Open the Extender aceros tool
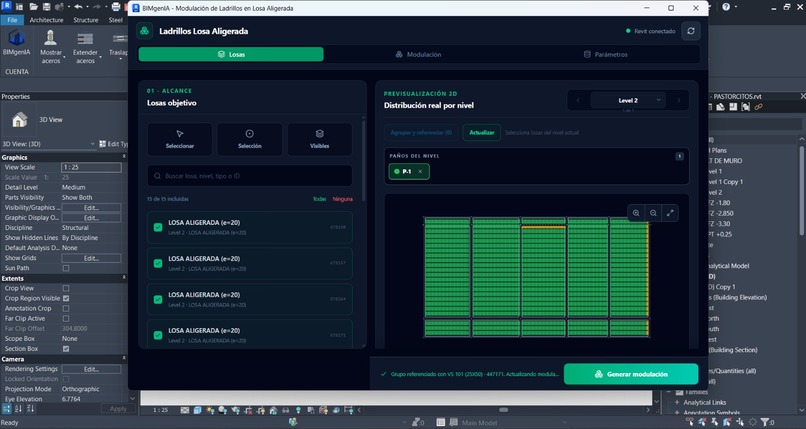This screenshot has height=429, width=806. click(85, 47)
